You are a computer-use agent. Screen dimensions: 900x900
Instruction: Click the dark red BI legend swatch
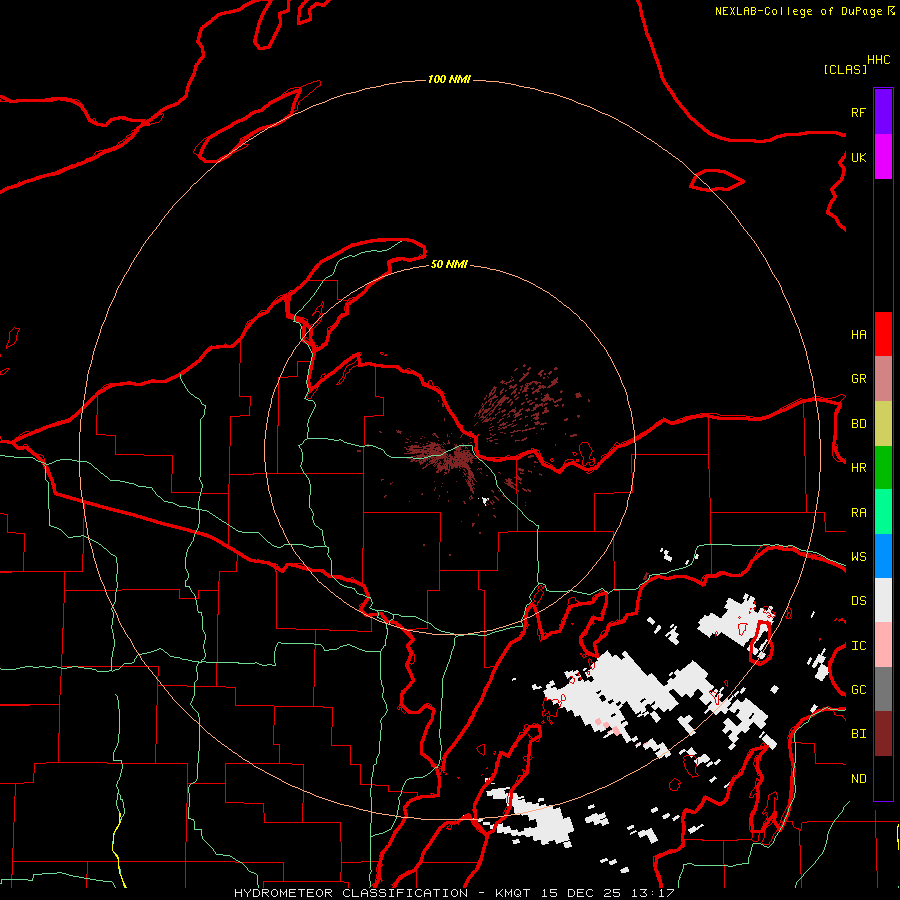tap(883, 734)
